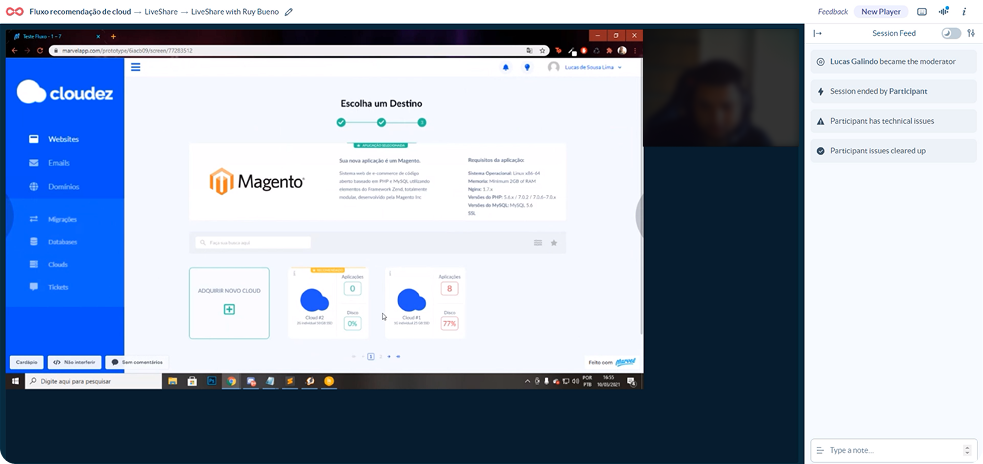Image resolution: width=983 pixels, height=464 pixels.
Task: Click the last page arrow
Action: [399, 356]
